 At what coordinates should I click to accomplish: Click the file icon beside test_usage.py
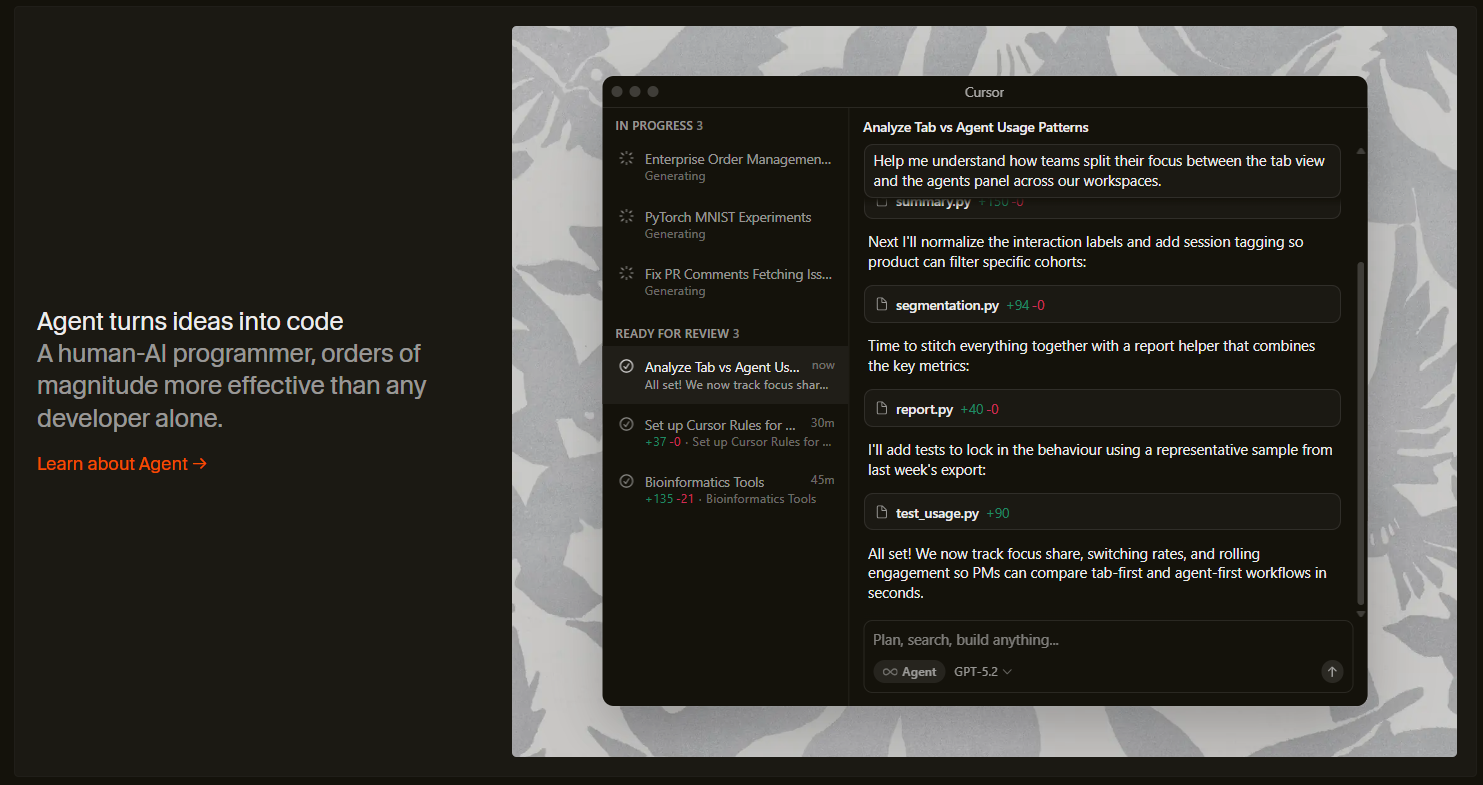pos(881,513)
